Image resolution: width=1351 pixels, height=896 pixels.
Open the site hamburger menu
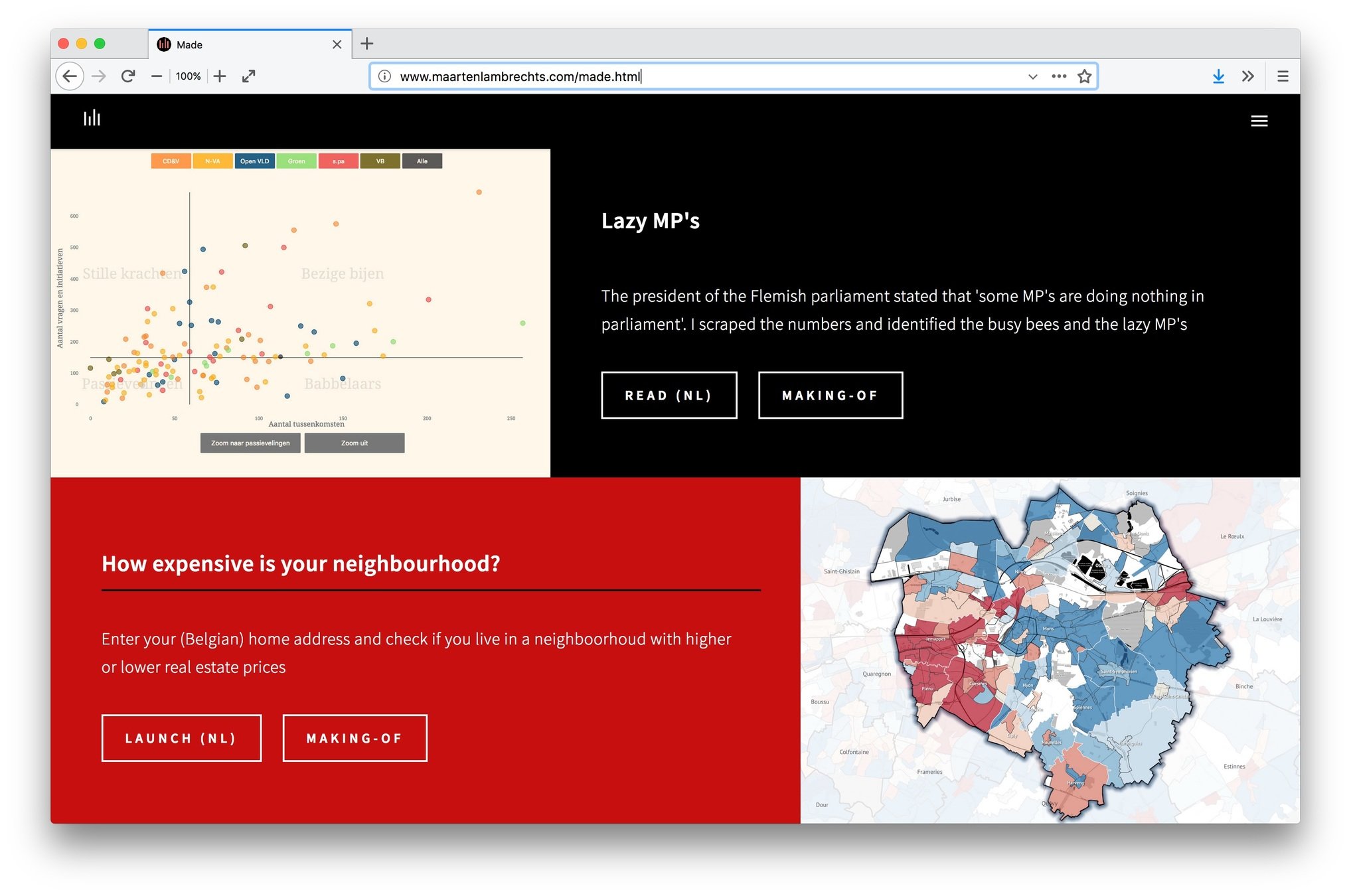tap(1259, 121)
